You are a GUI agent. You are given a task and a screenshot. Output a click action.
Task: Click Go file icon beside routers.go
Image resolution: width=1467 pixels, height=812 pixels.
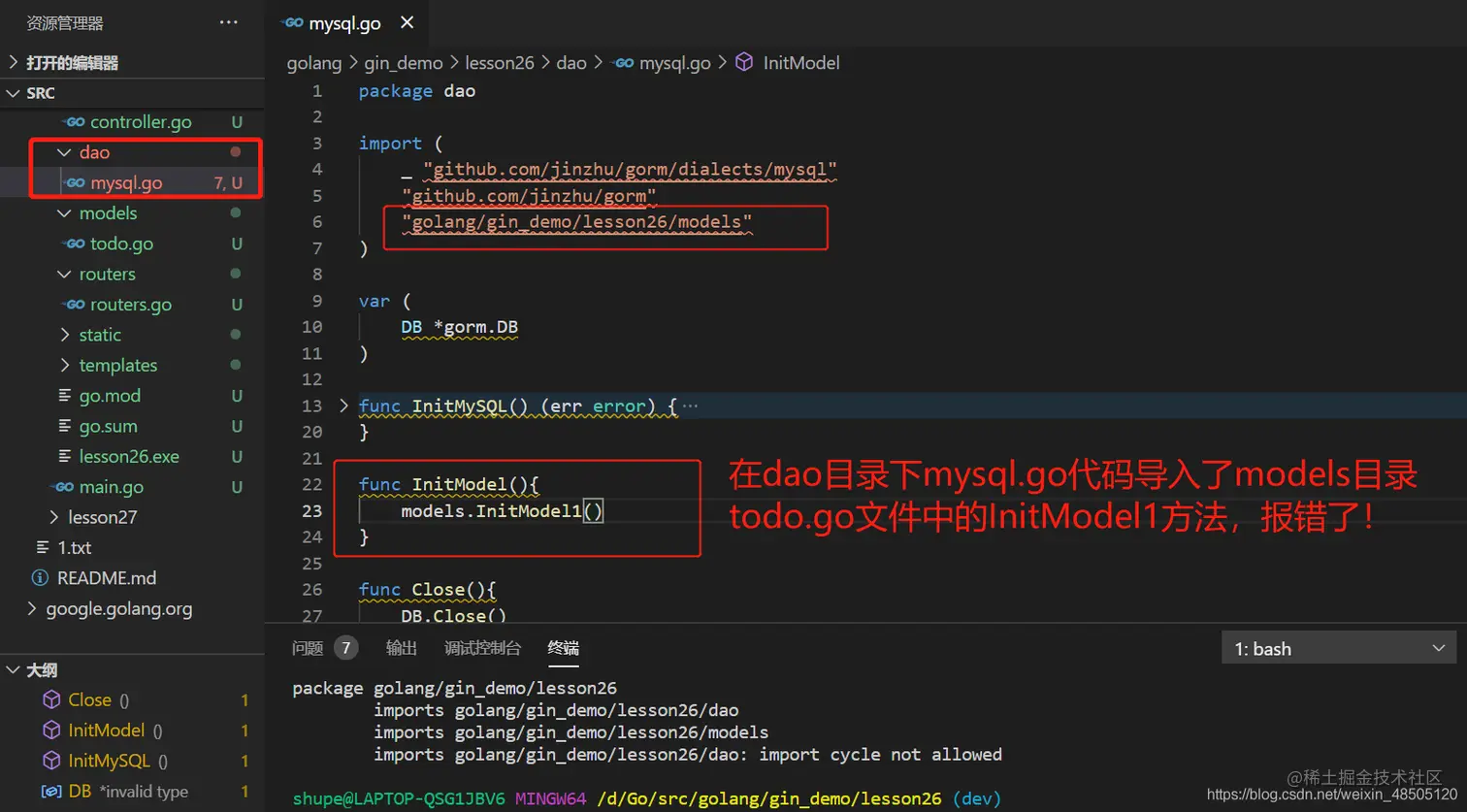click(x=75, y=305)
